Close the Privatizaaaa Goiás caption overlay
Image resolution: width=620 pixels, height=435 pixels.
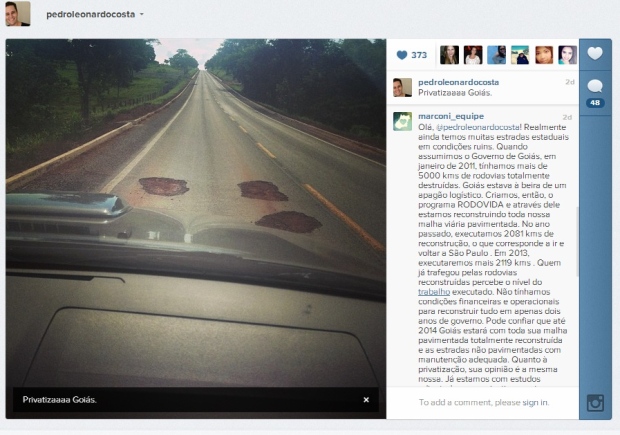click(x=366, y=400)
